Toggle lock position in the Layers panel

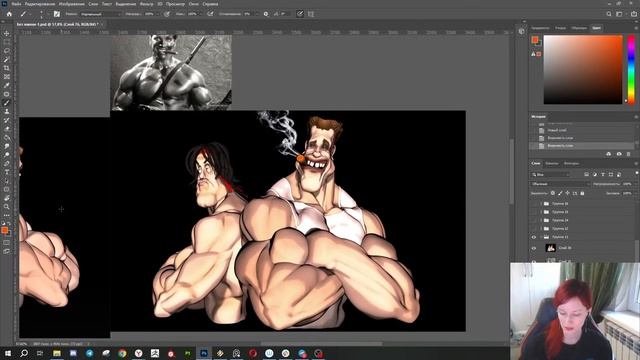[567, 193]
